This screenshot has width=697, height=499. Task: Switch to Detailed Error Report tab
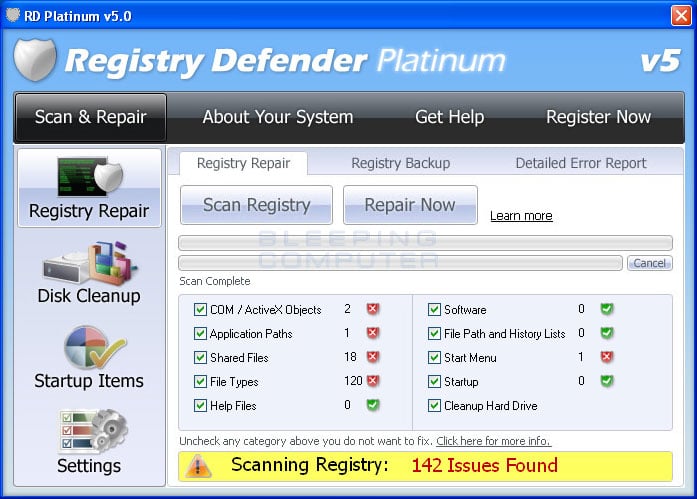point(581,164)
